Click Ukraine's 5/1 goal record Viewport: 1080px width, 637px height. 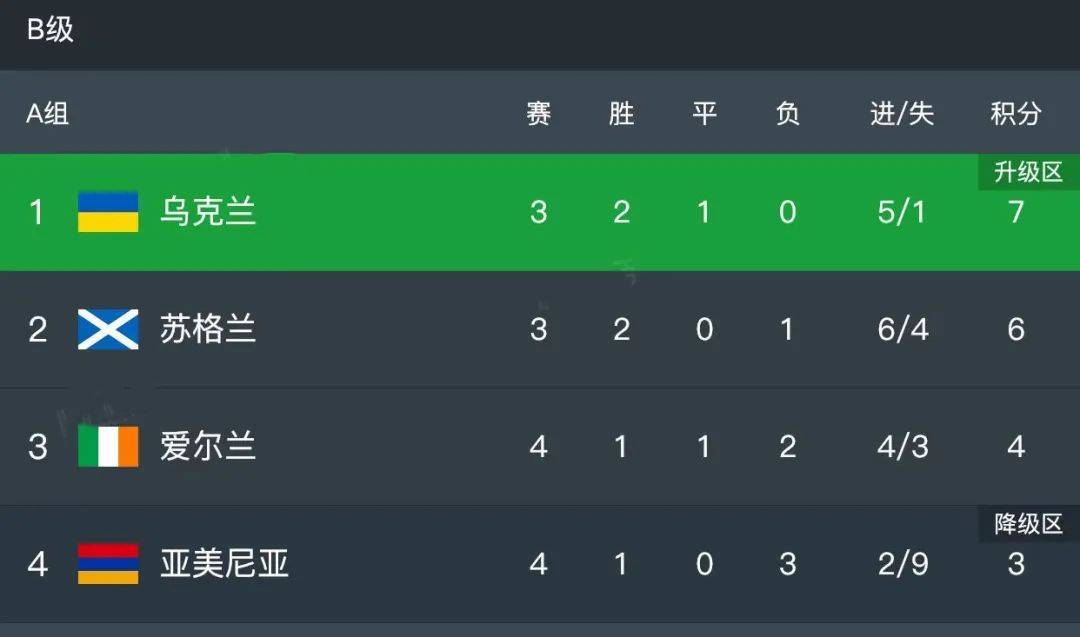902,212
